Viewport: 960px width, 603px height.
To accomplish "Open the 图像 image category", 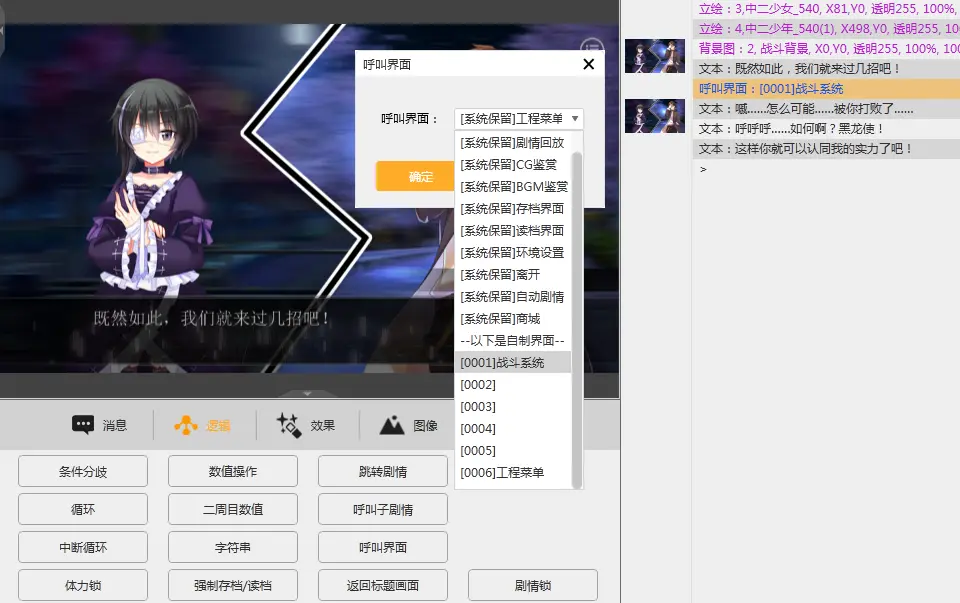I will coord(408,425).
